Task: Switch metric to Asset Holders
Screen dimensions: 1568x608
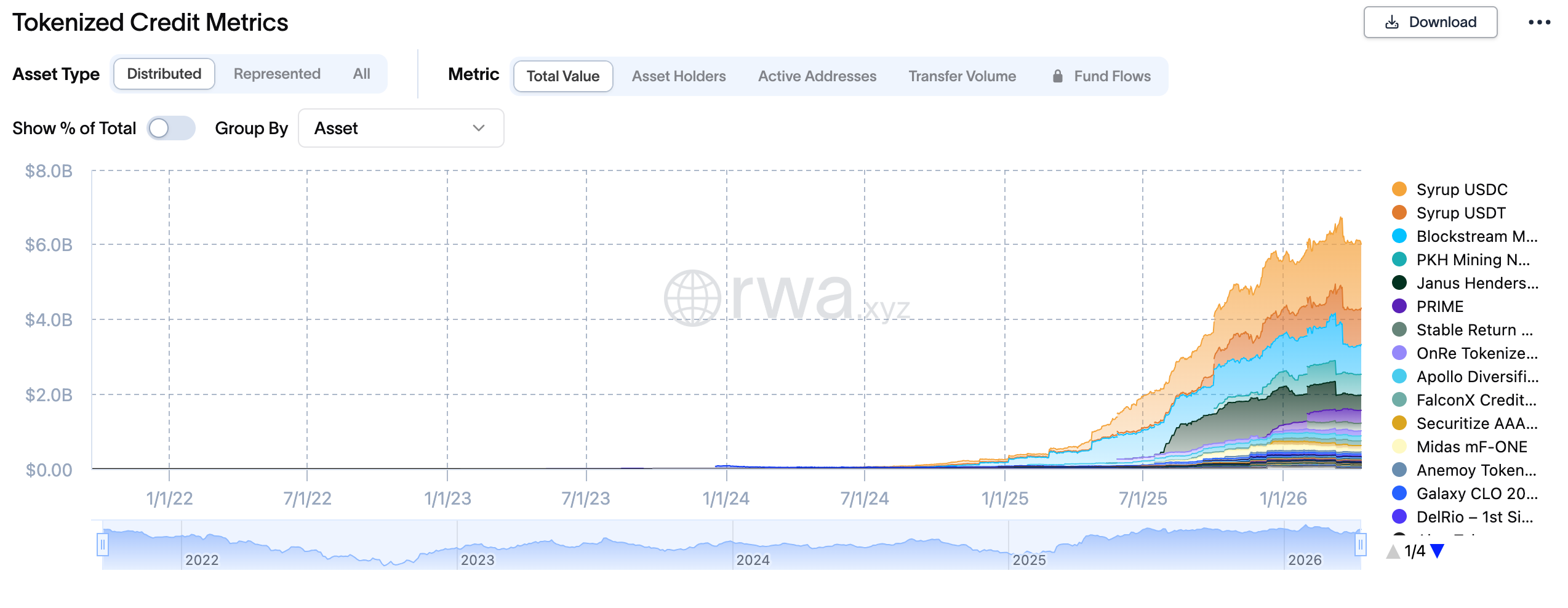Action: click(678, 76)
